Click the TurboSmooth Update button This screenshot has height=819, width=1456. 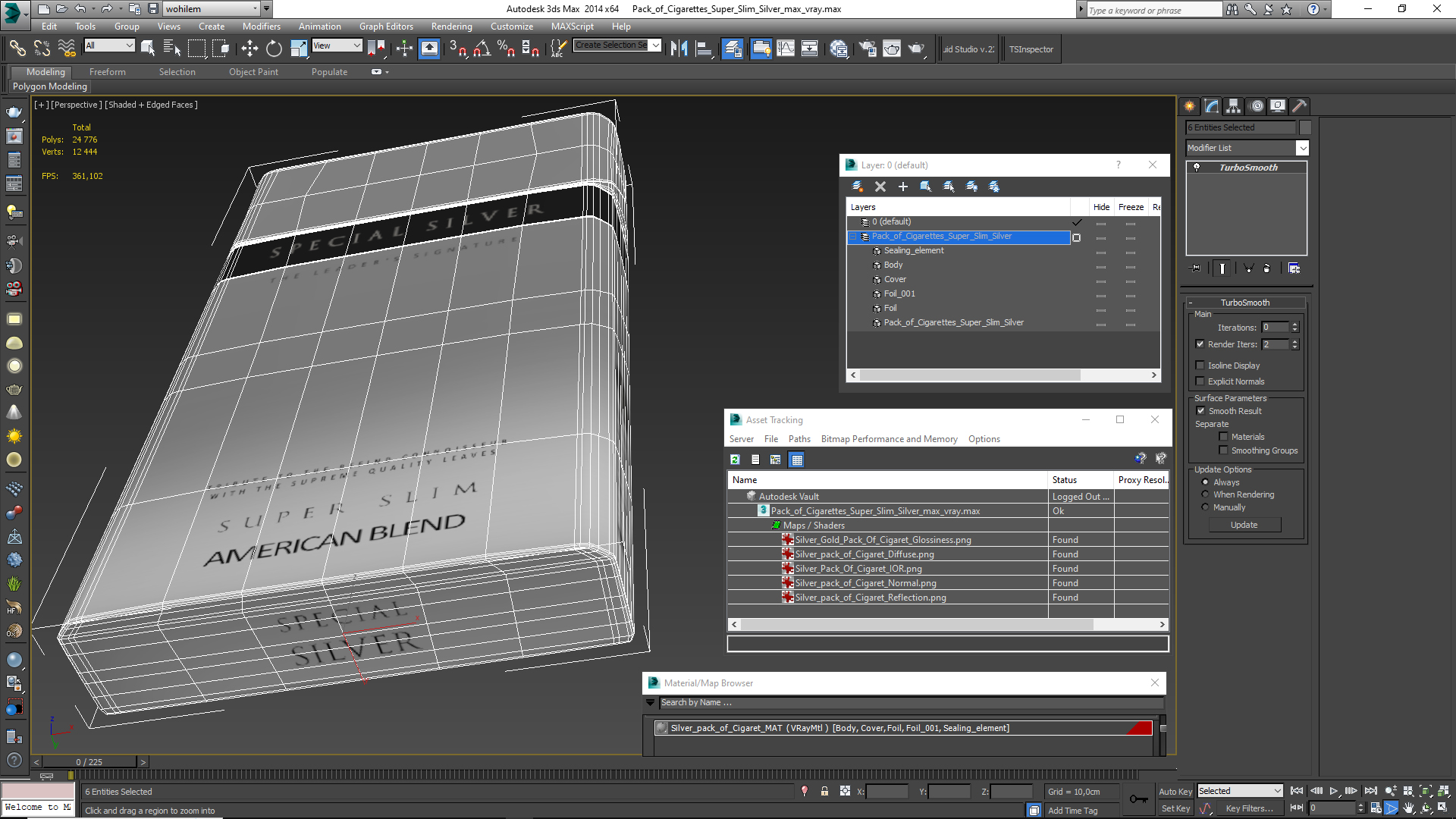(1244, 525)
